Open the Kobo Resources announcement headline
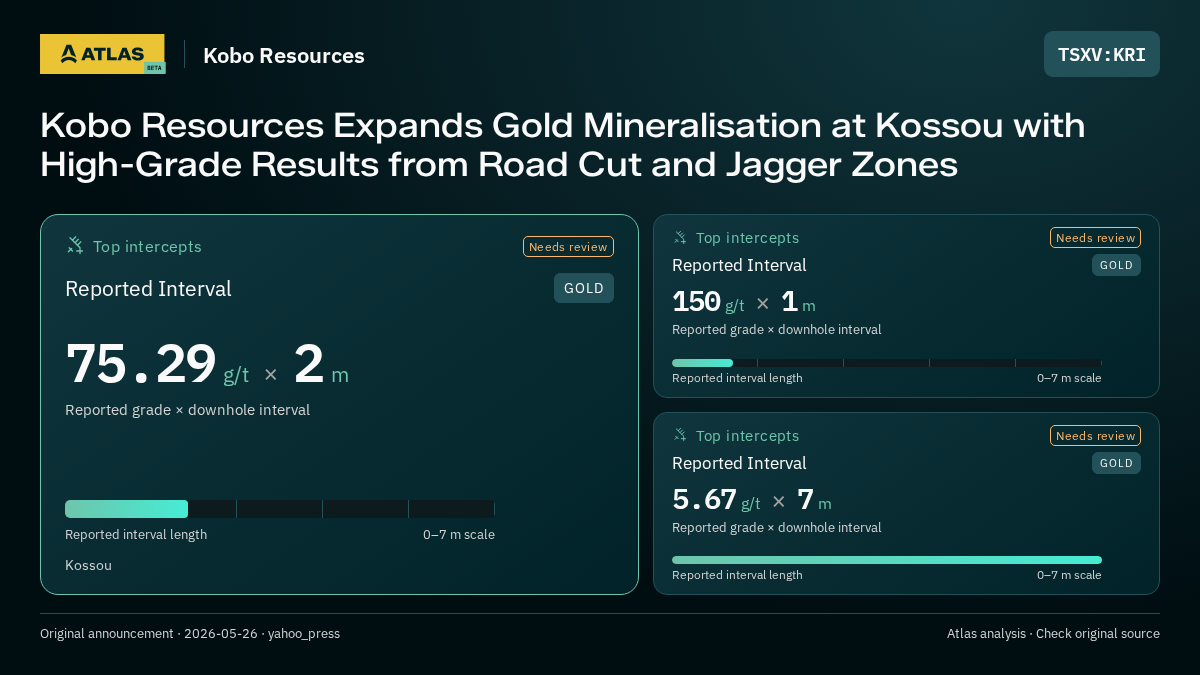This screenshot has height=675, width=1200. [562, 145]
